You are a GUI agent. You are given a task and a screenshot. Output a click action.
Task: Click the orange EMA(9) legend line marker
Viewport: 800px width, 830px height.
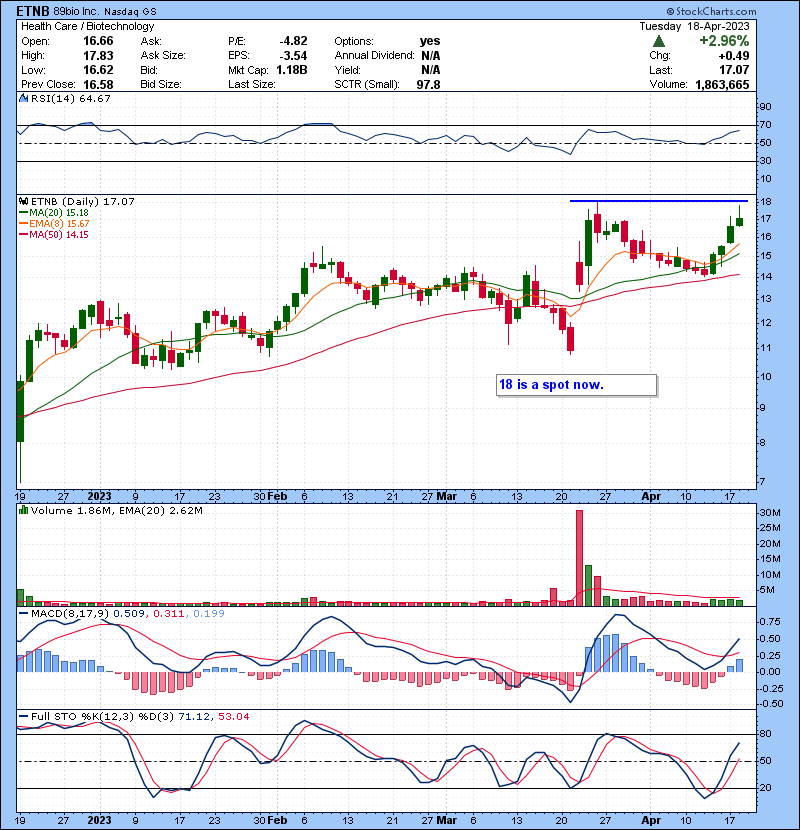coord(22,223)
